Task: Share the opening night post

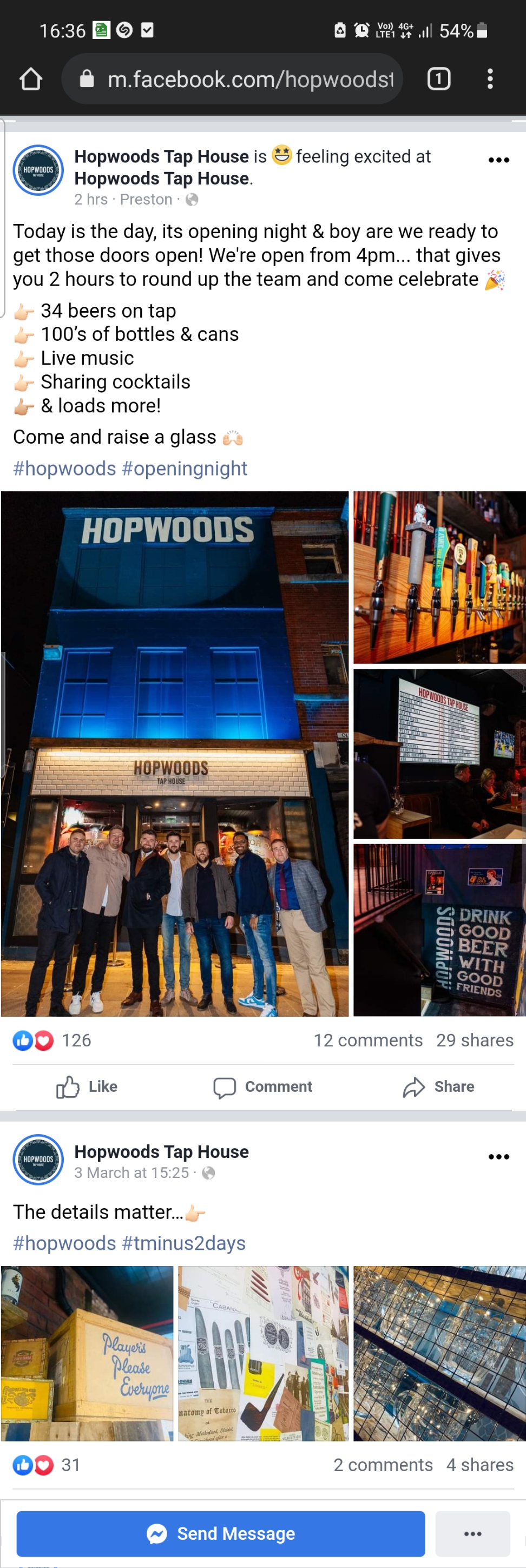Action: pyautogui.click(x=438, y=1086)
